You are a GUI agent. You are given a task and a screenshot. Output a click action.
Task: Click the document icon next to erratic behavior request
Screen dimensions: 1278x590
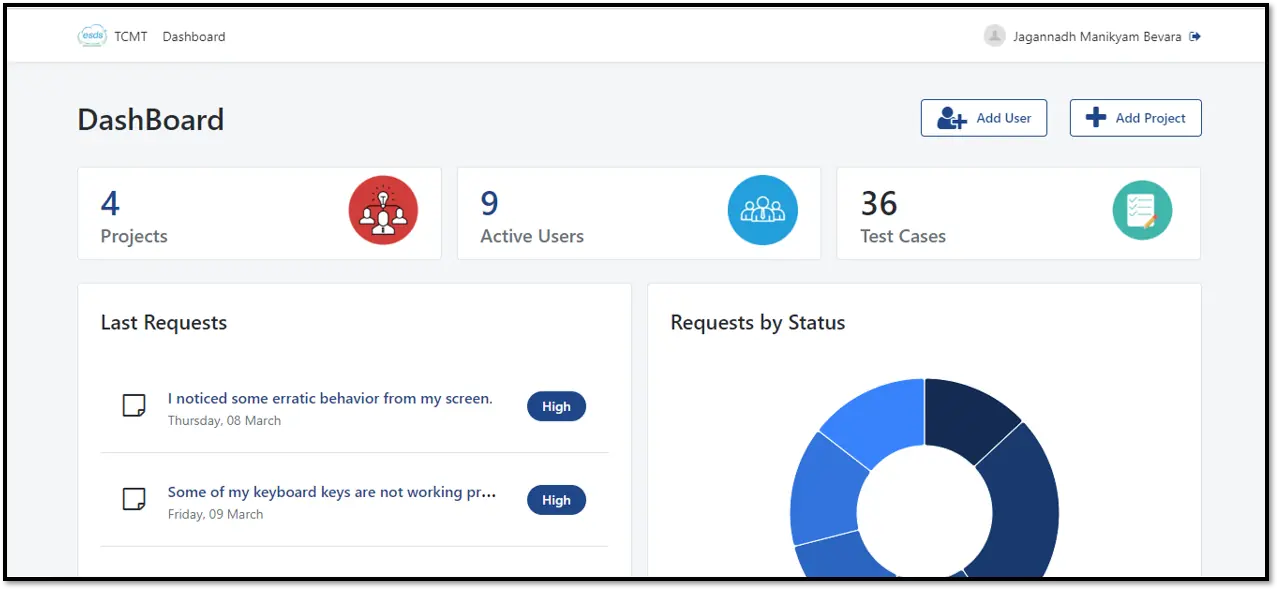point(134,405)
